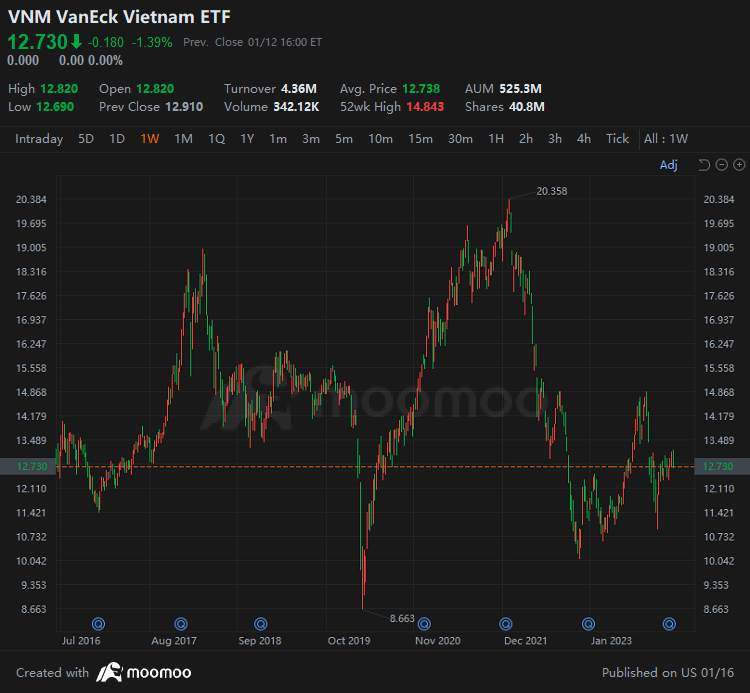Choose the 15m interval

click(420, 139)
